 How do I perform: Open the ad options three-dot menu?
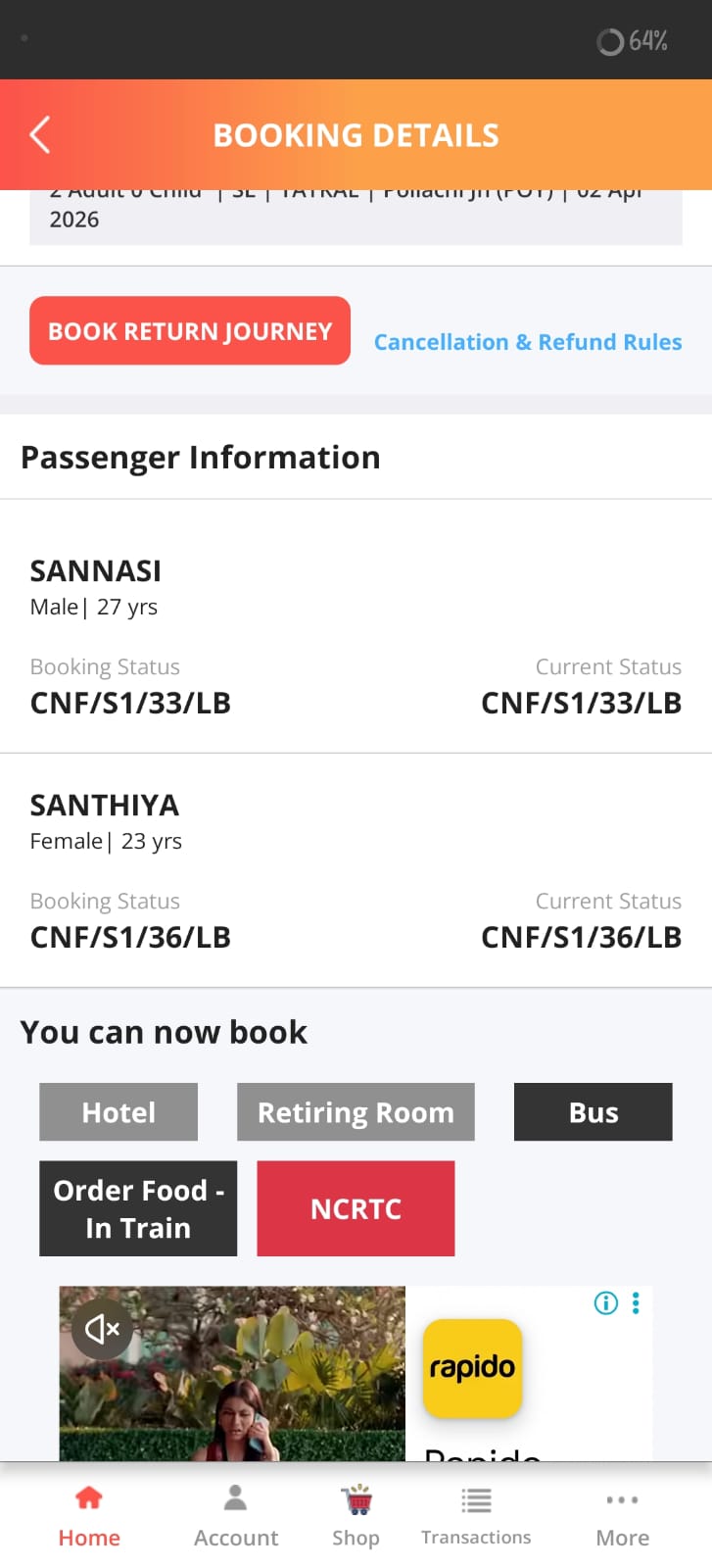[x=636, y=1302]
